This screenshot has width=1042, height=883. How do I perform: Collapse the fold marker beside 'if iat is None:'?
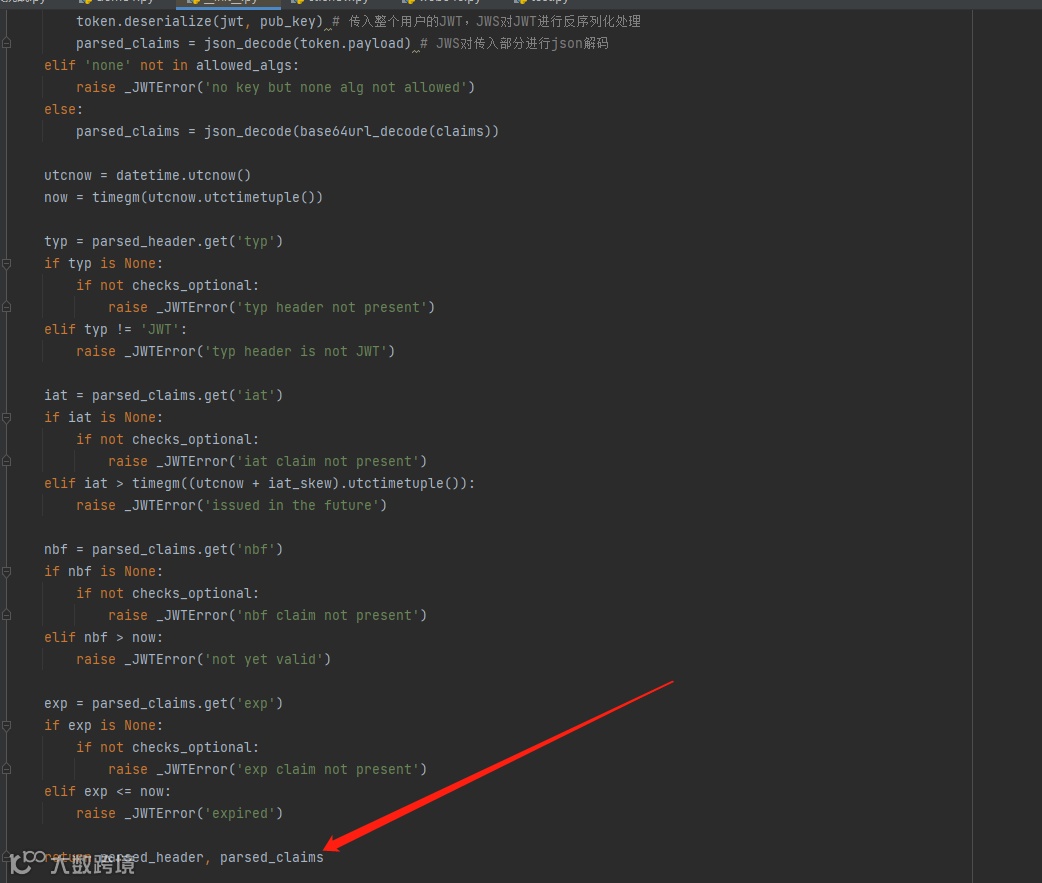click(7, 418)
